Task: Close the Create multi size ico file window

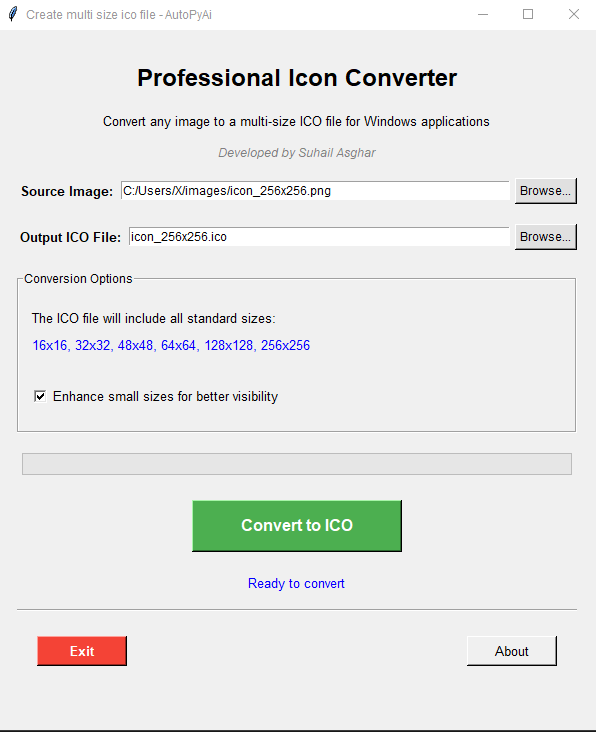Action: pyautogui.click(x=574, y=14)
